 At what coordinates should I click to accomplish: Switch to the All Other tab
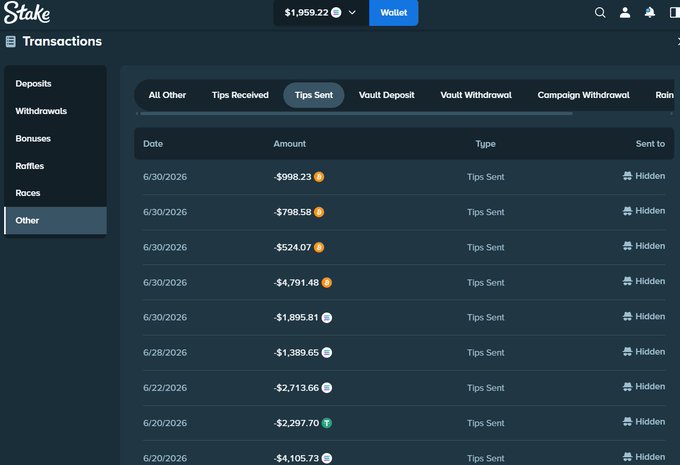click(167, 95)
